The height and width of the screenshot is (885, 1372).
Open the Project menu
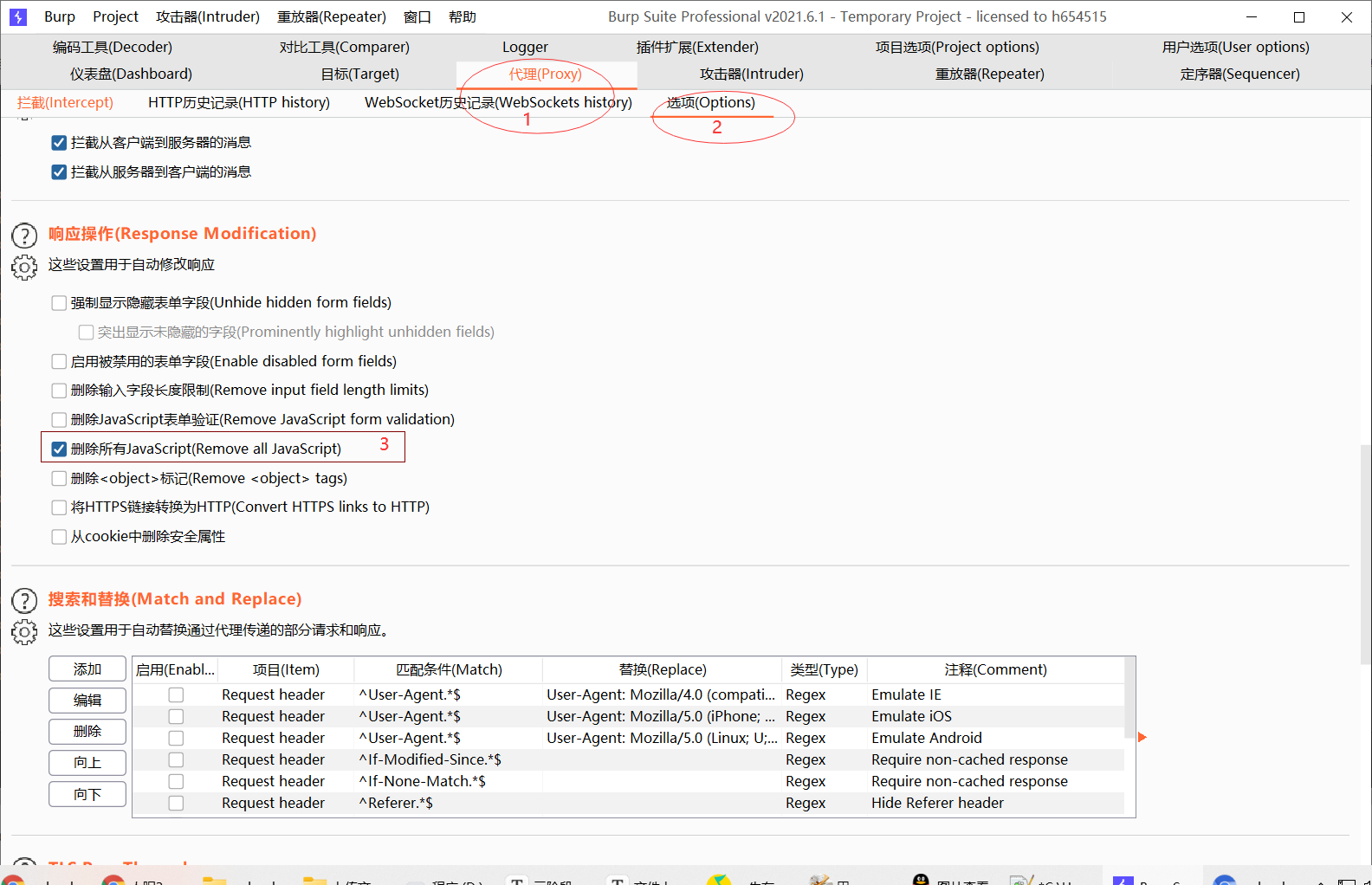(116, 17)
